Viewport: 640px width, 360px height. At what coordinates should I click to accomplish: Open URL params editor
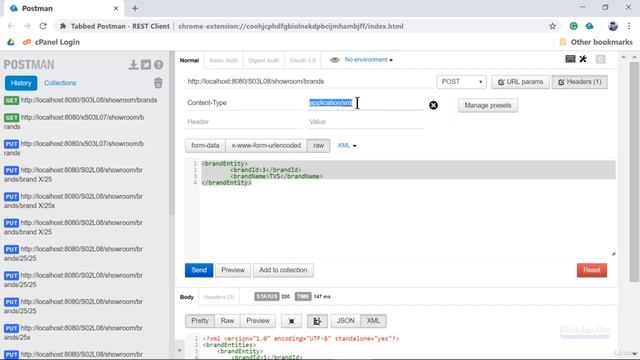[520, 82]
